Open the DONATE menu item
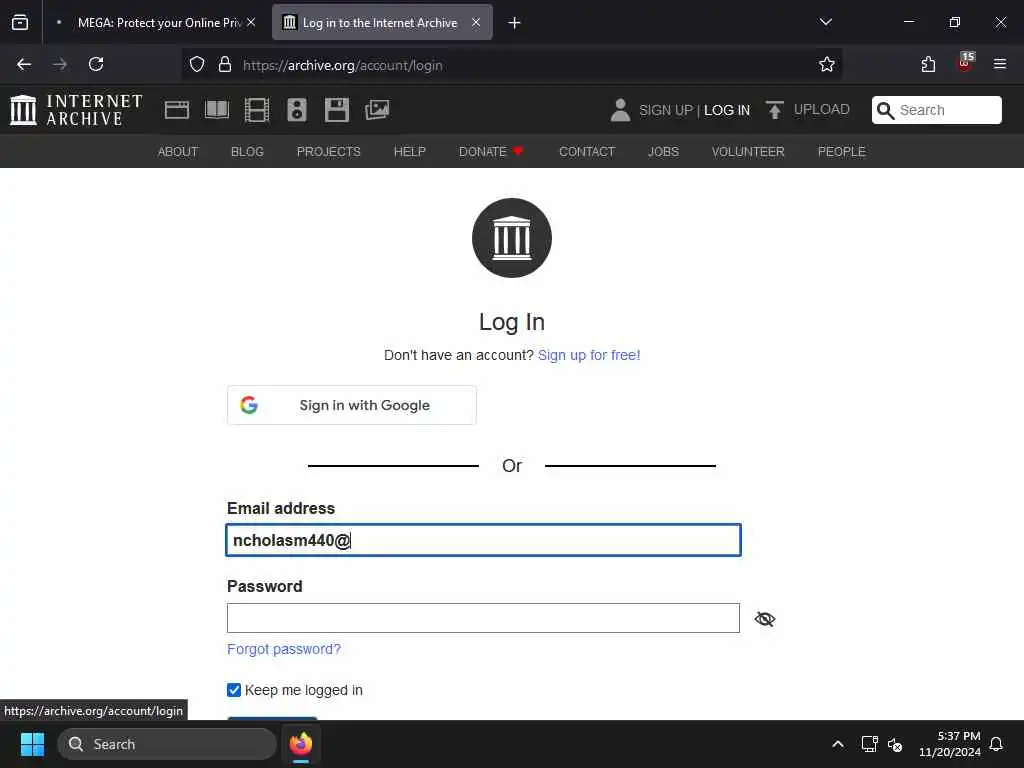Image resolution: width=1024 pixels, height=768 pixels. click(491, 152)
